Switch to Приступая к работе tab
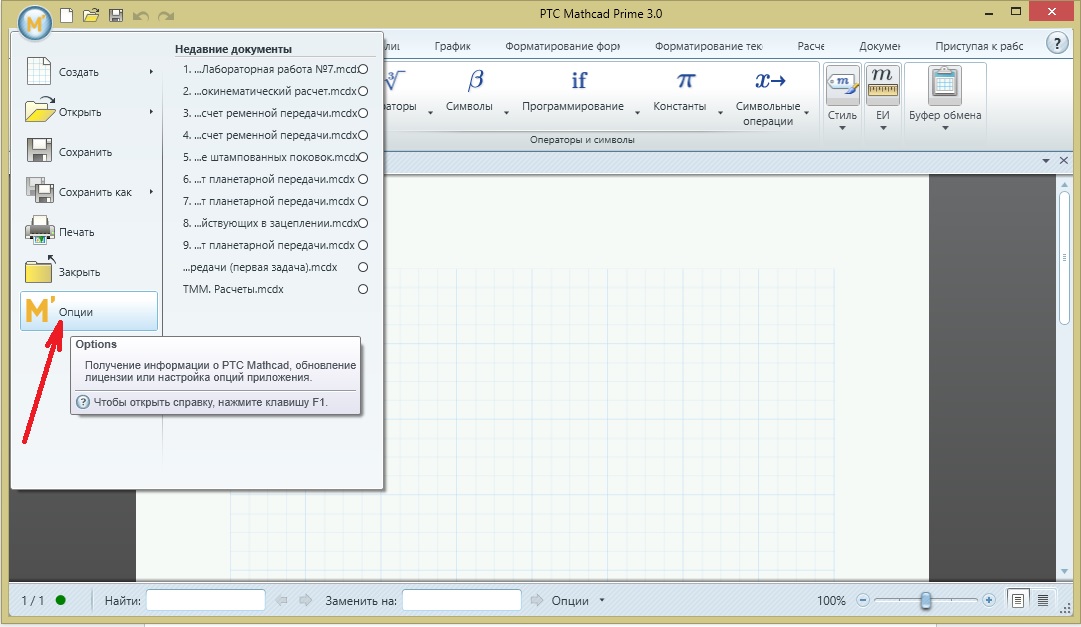Viewport: 1081px width, 627px height. [979, 46]
